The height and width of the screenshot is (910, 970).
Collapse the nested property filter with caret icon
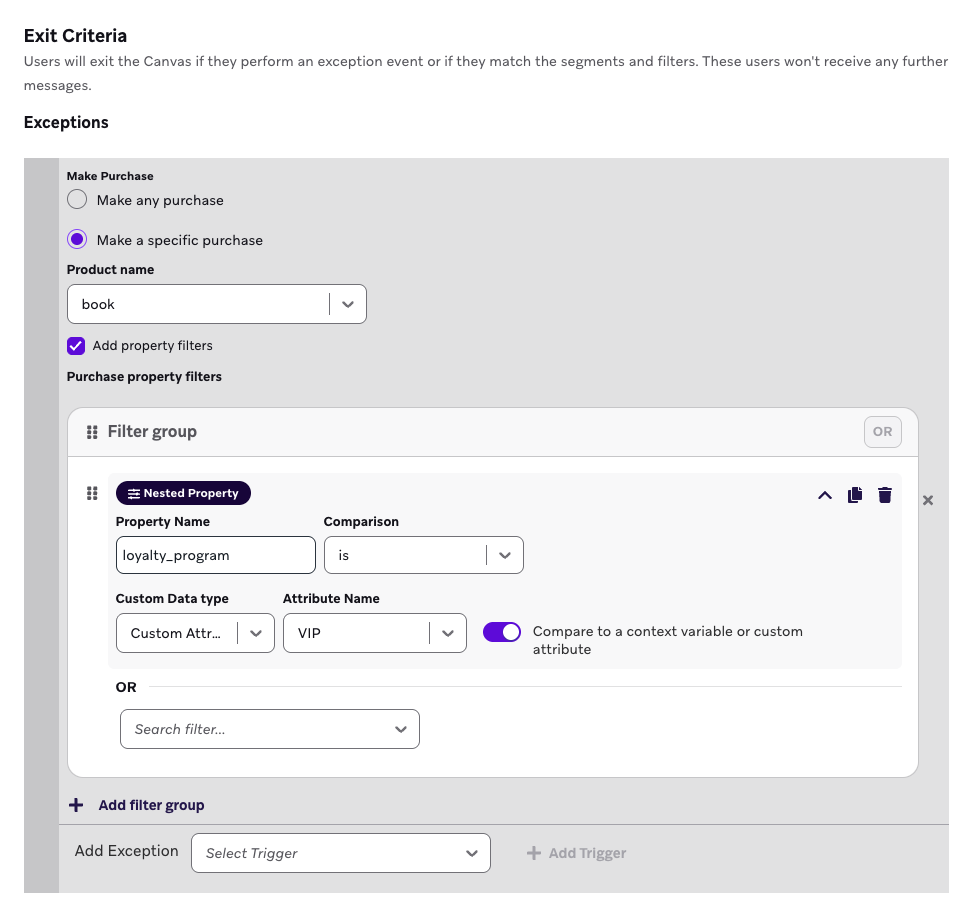tap(825, 495)
